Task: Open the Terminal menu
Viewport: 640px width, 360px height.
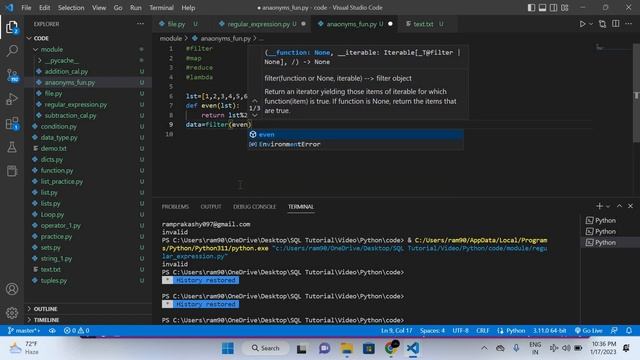Action: pos(161,8)
